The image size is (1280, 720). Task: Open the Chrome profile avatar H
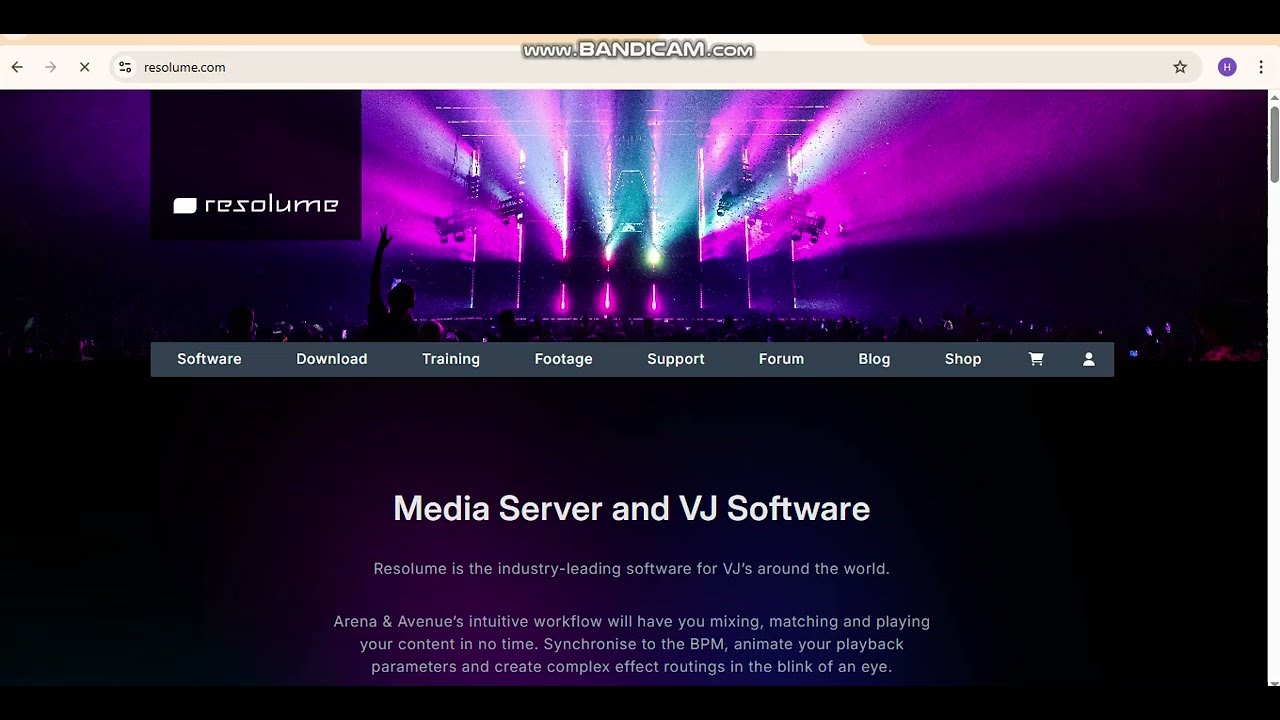(x=1227, y=67)
